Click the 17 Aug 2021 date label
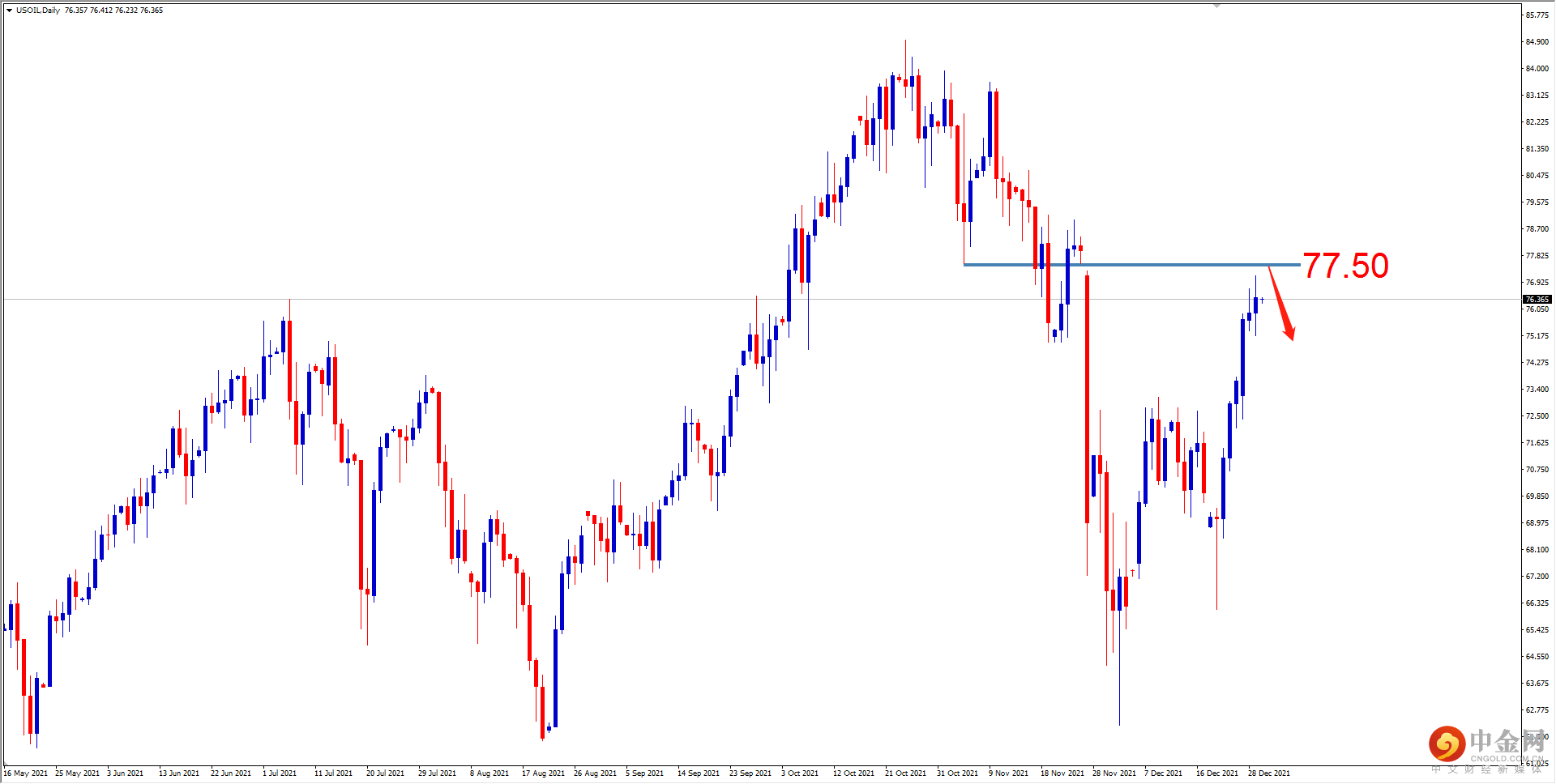 pos(543,773)
